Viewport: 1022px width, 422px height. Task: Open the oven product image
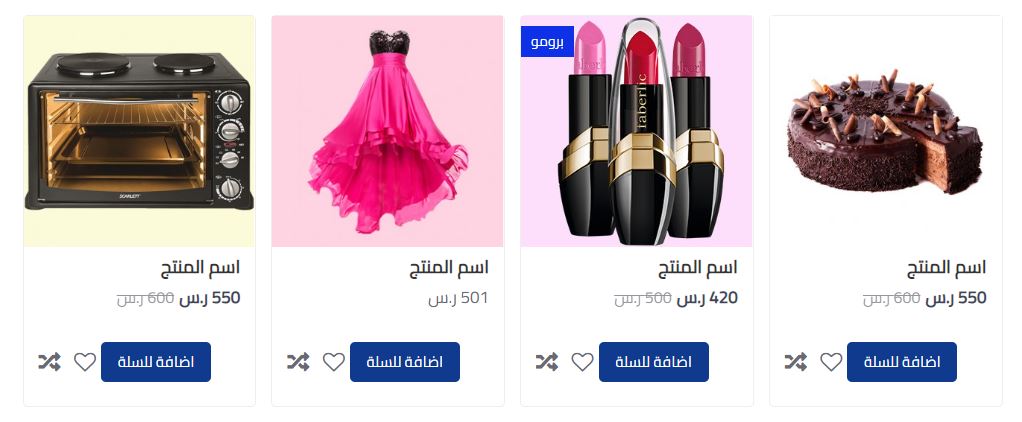click(139, 131)
